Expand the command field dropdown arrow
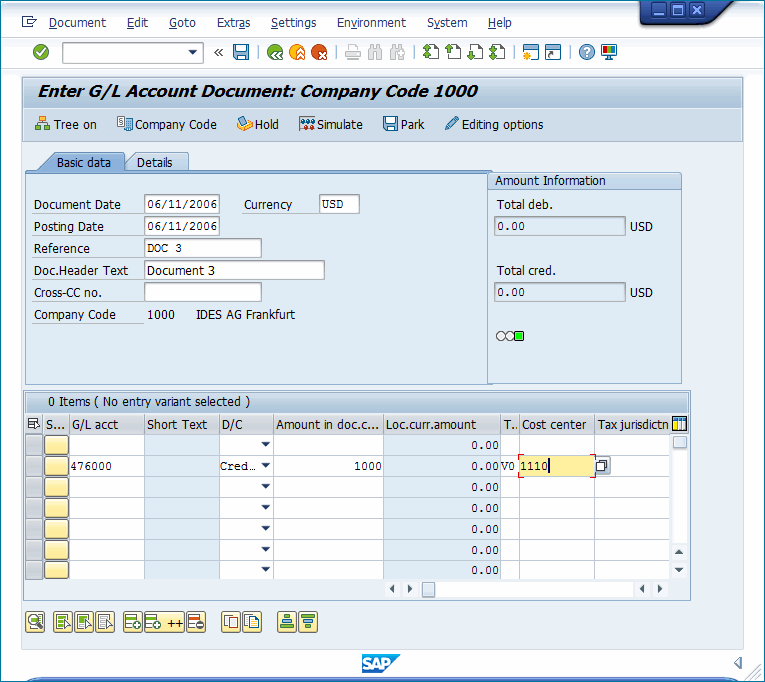This screenshot has height=682, width=765. pyautogui.click(x=193, y=52)
